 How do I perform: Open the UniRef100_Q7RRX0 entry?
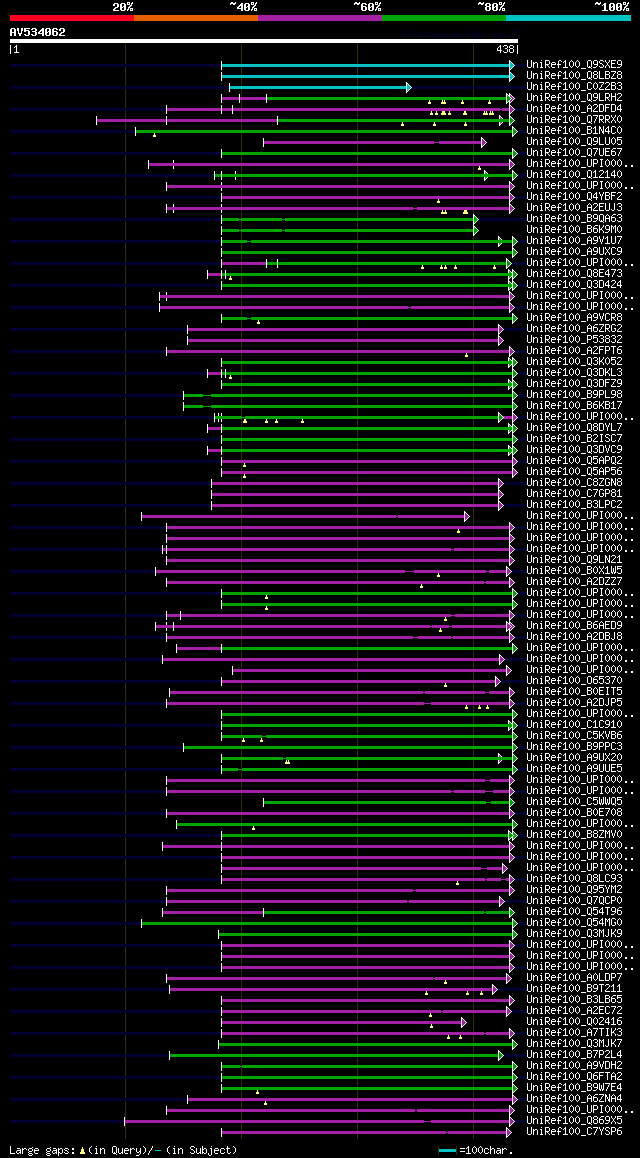pos(574,120)
